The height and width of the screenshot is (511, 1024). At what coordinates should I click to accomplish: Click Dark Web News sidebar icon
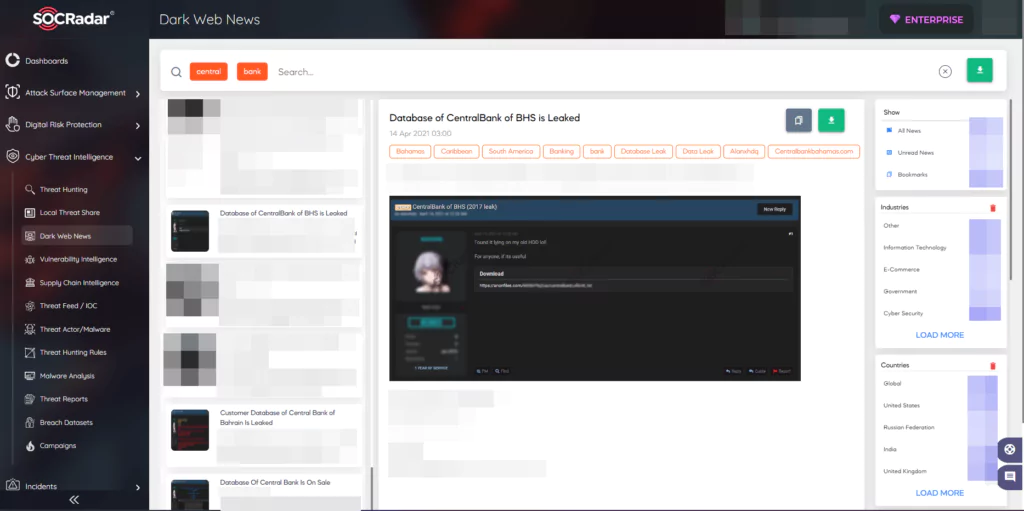pos(29,236)
